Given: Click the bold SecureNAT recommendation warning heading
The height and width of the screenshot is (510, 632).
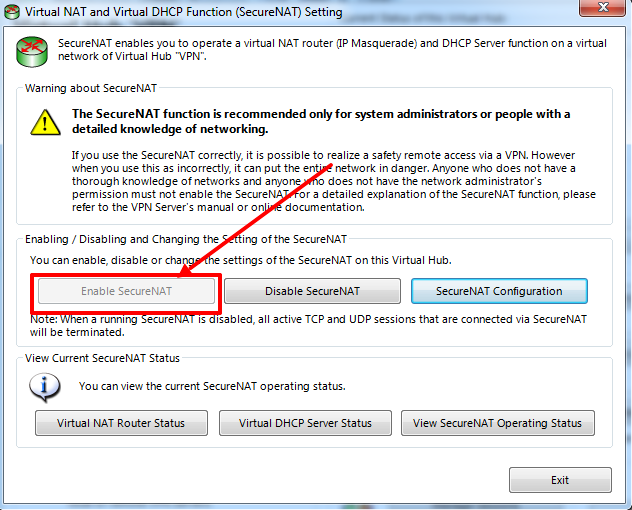Looking at the screenshot, I should [x=320, y=121].
